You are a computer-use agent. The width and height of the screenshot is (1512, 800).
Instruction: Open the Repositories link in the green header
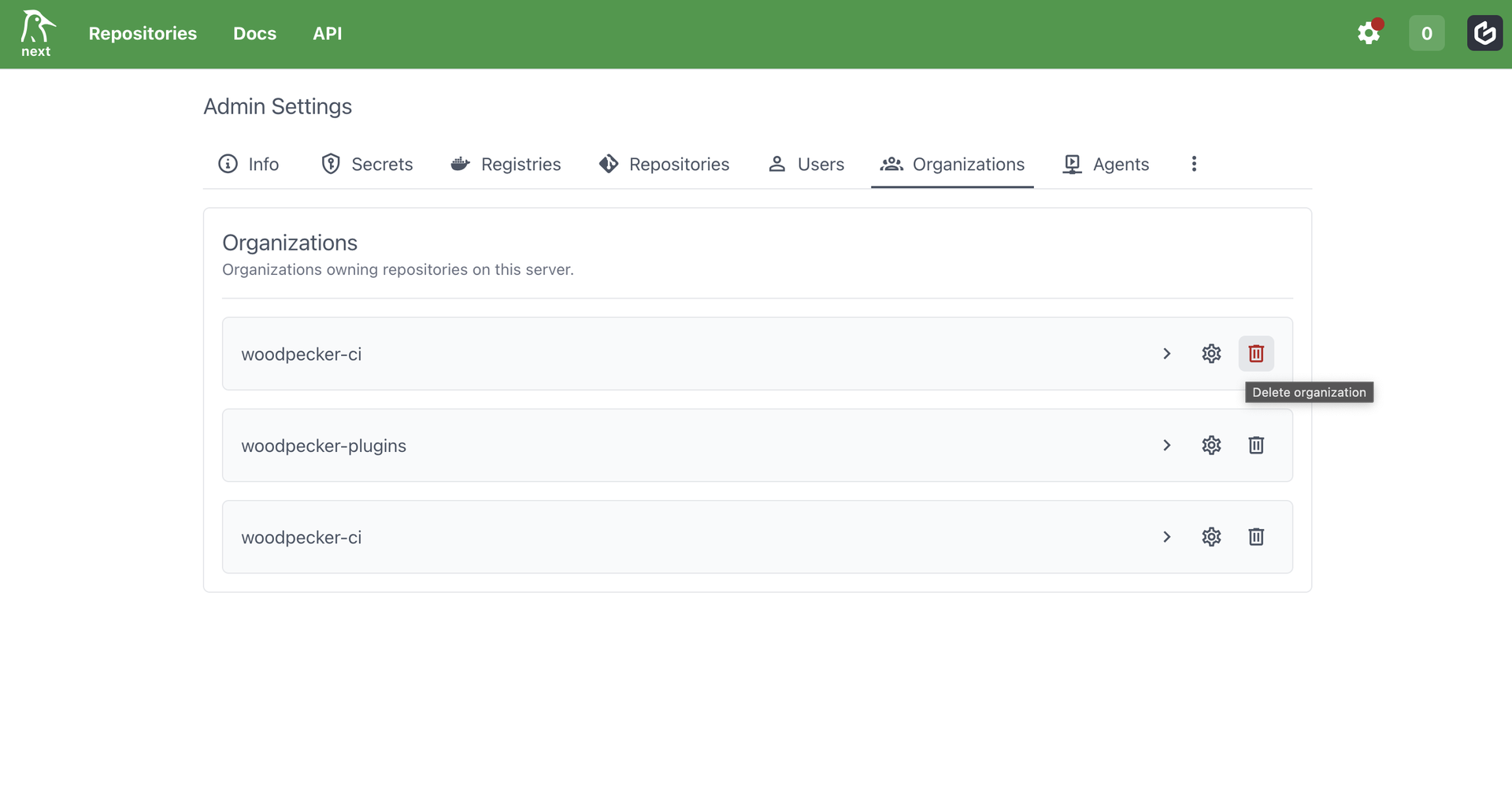143,33
